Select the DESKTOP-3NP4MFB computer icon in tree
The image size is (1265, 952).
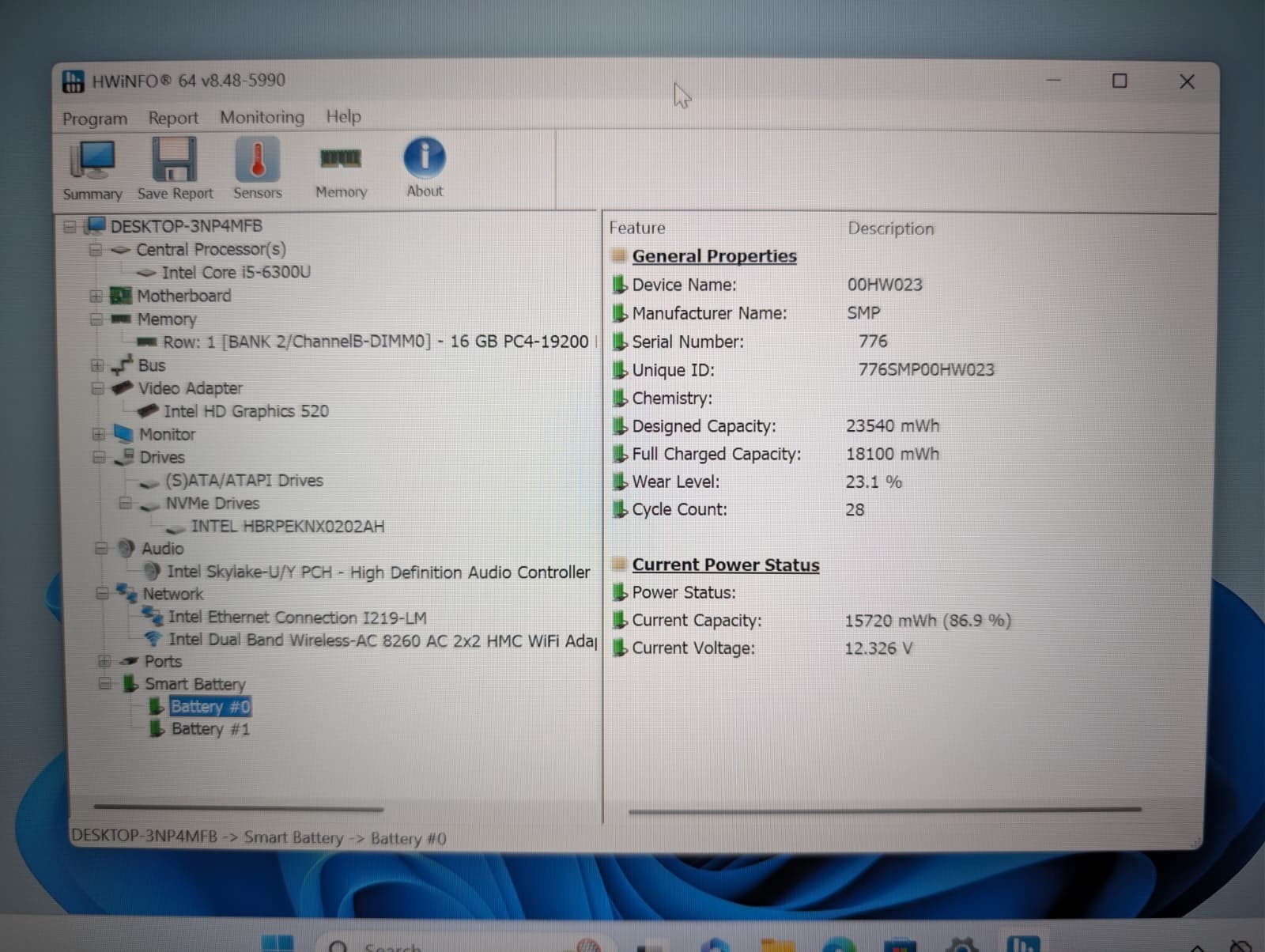(96, 226)
